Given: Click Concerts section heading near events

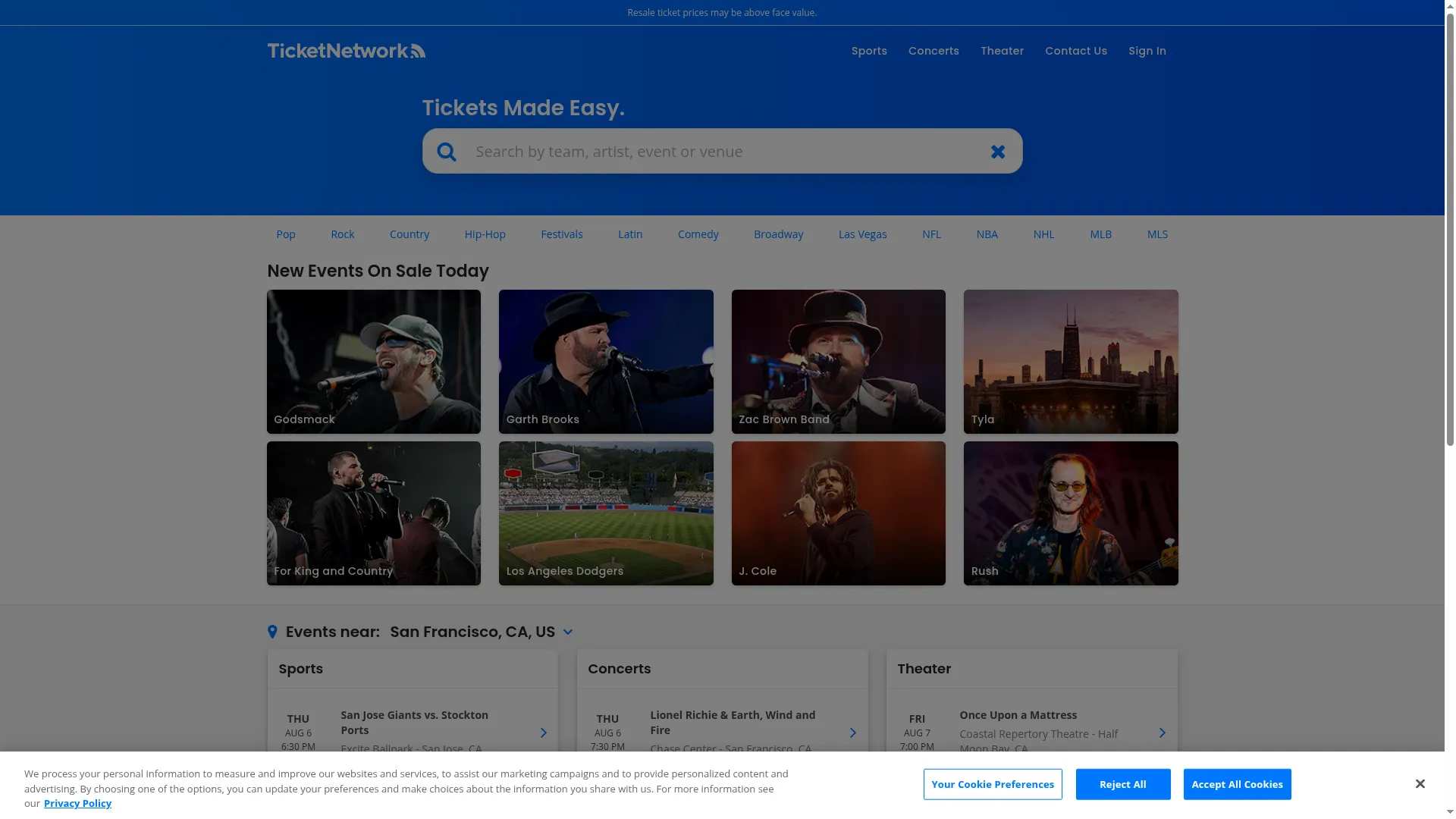Looking at the screenshot, I should 619,669.
